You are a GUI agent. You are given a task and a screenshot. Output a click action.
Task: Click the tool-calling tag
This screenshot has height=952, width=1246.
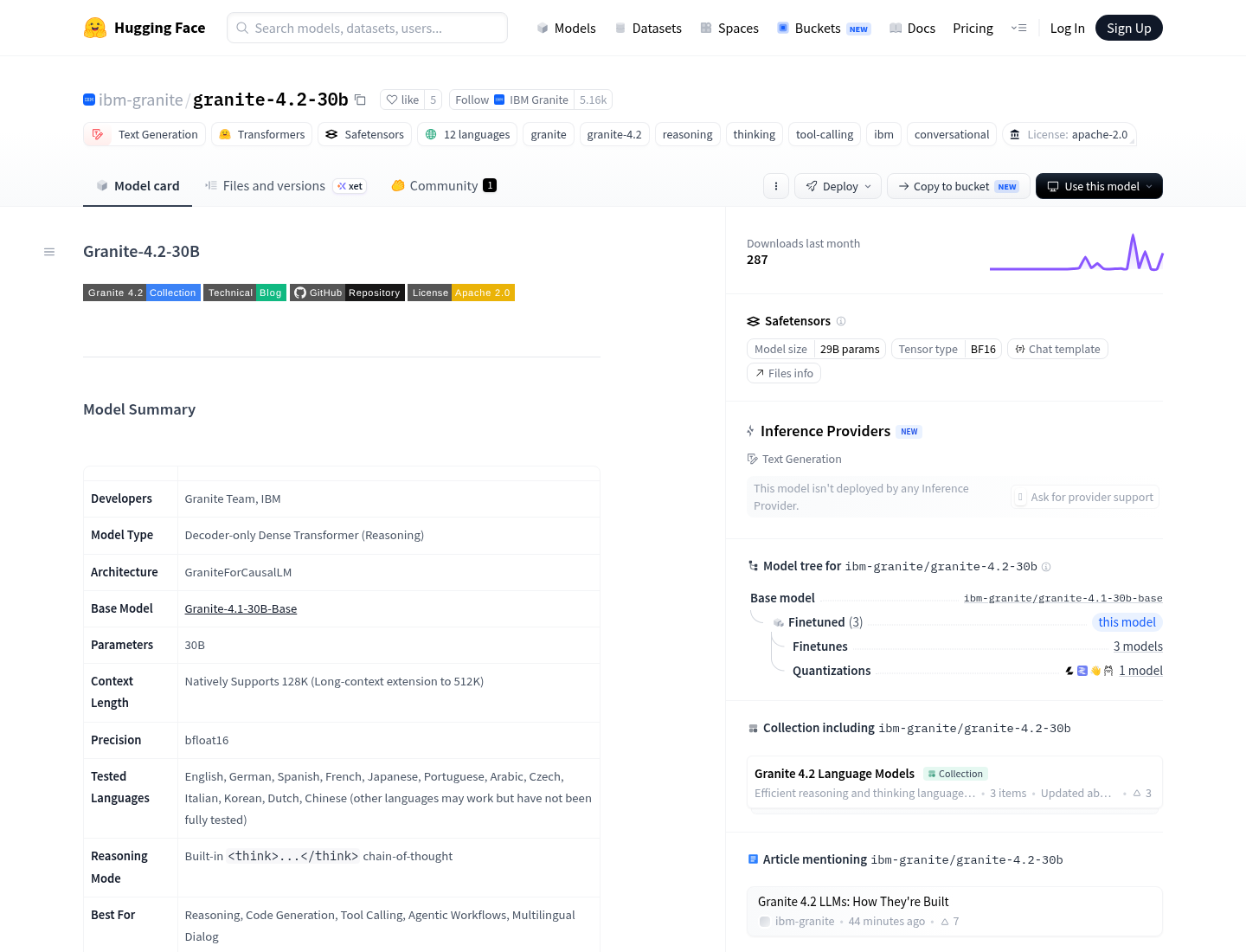pos(825,134)
